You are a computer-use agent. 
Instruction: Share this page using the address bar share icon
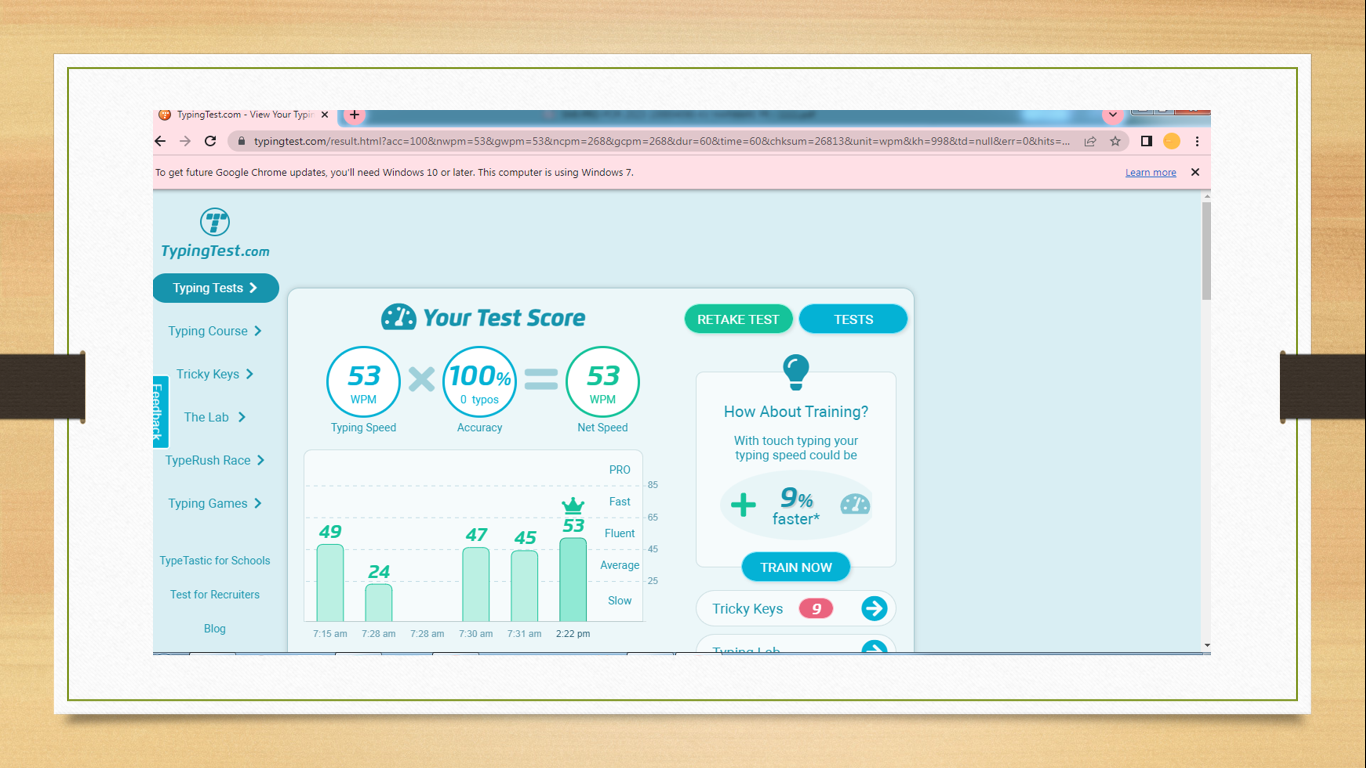1090,142
